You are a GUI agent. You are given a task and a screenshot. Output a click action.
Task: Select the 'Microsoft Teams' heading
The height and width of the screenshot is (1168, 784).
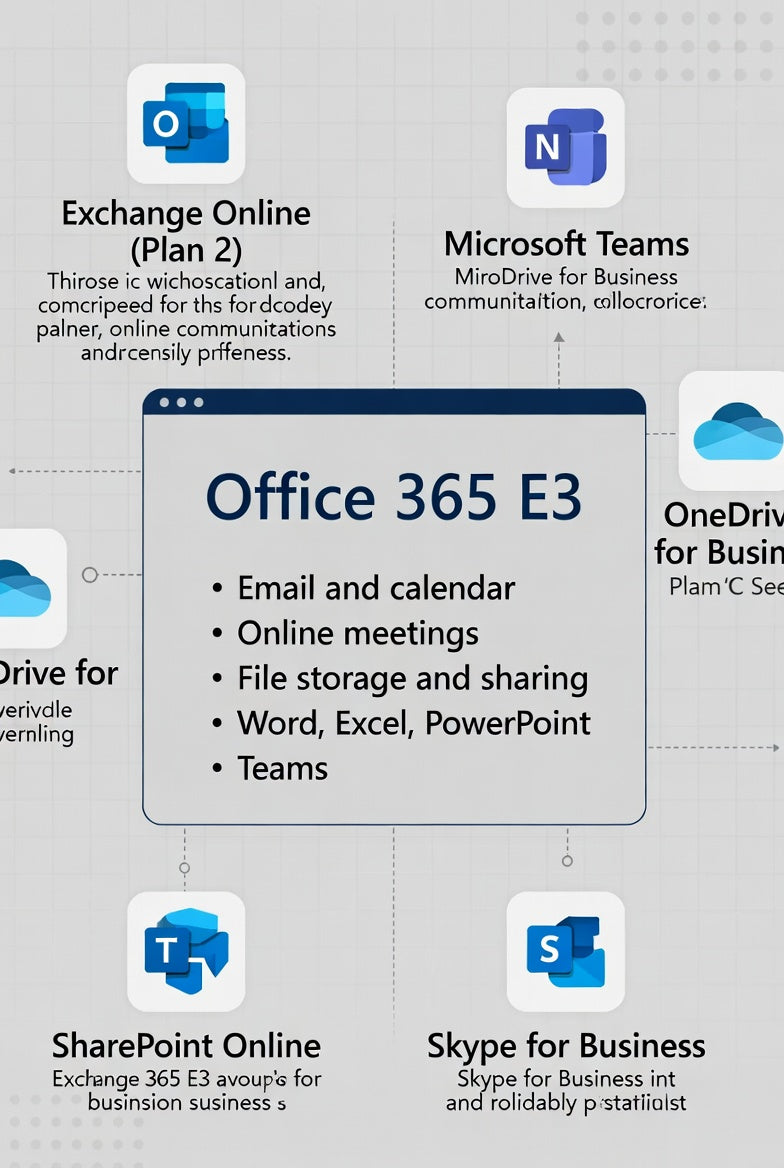(x=566, y=244)
